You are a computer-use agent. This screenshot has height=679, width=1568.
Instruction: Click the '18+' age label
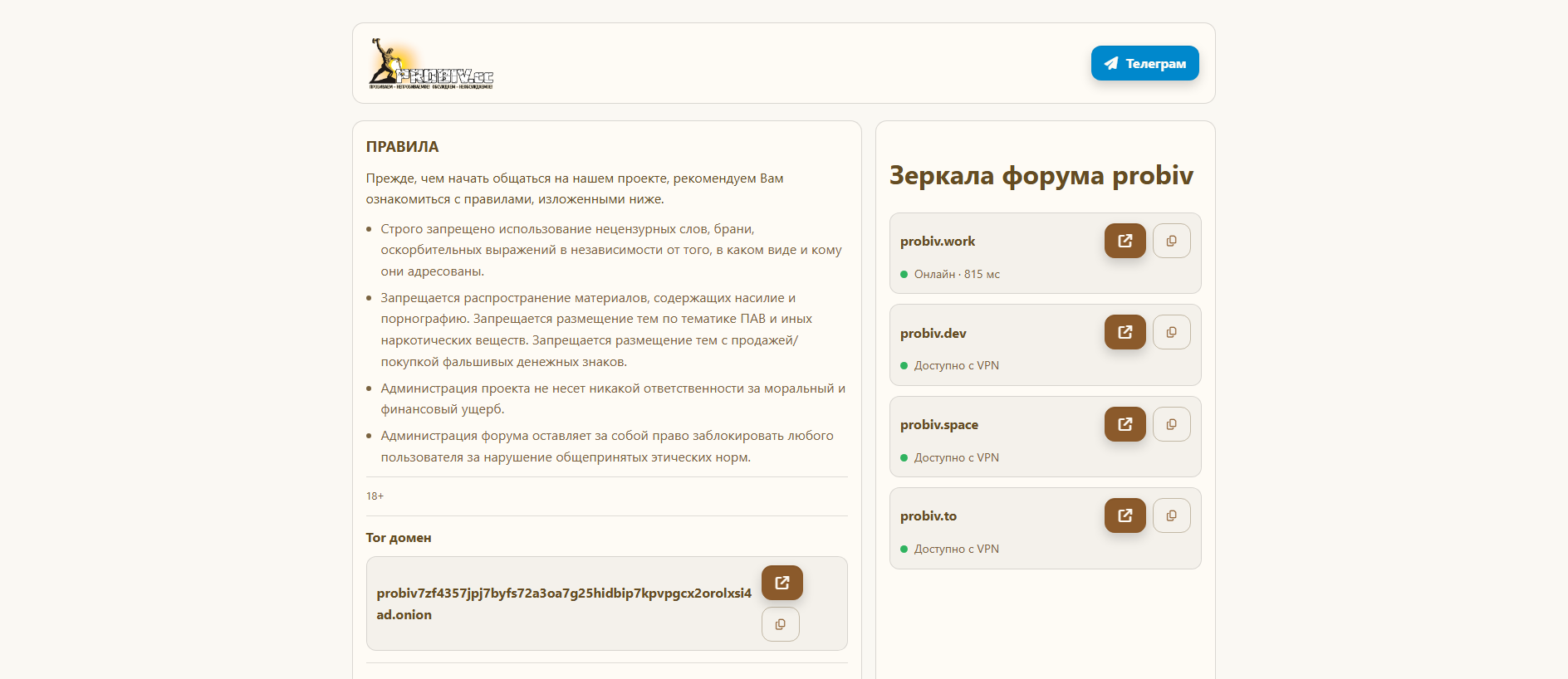click(375, 496)
